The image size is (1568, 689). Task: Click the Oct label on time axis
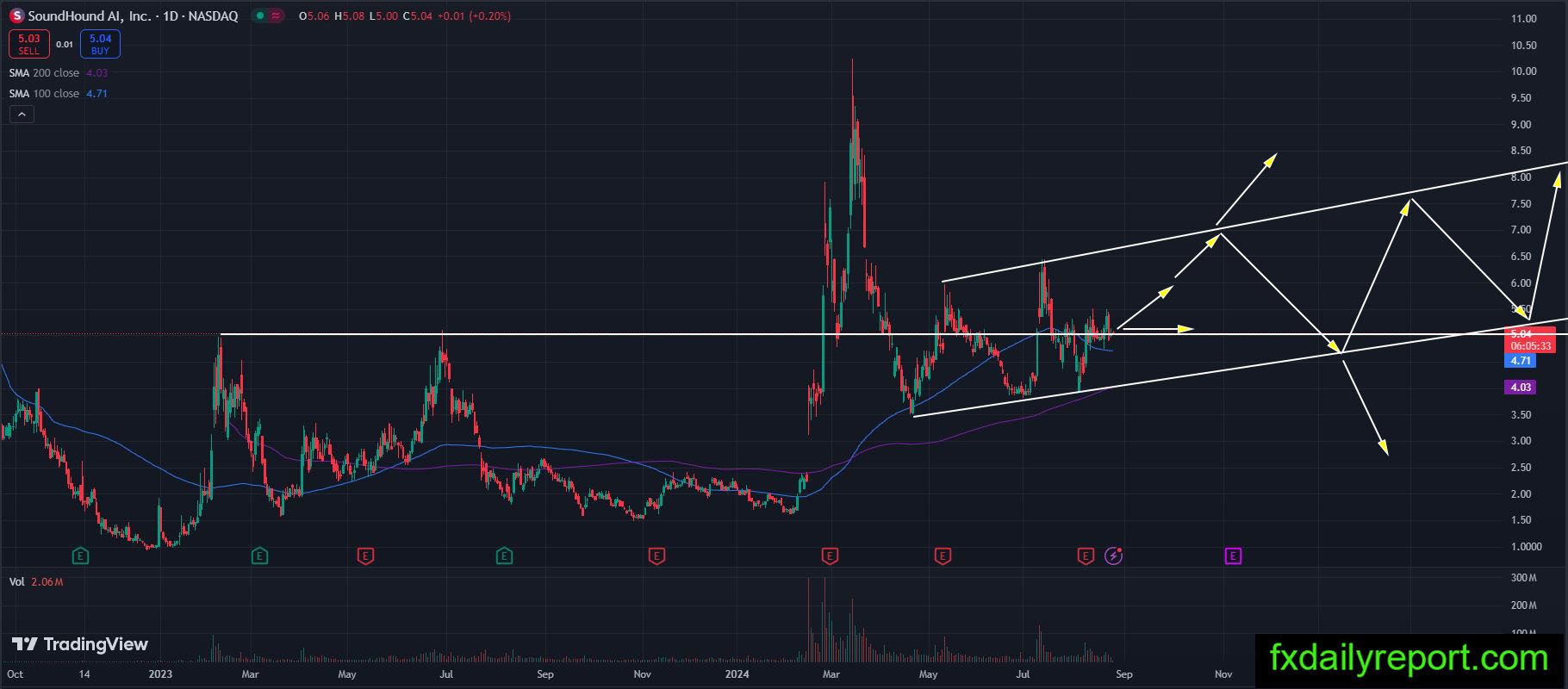tap(15, 674)
